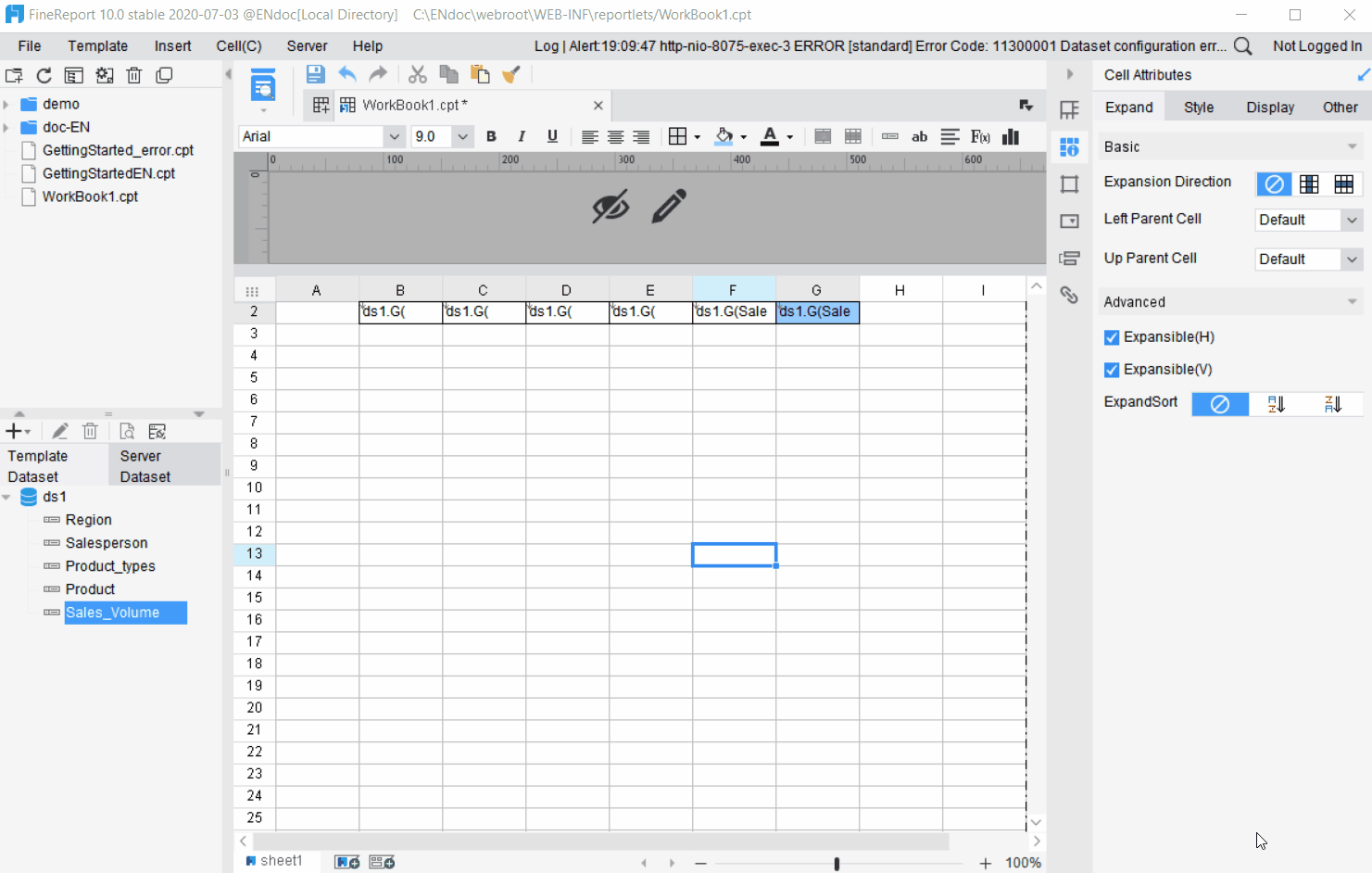1372x873 pixels.
Task: Insert a formula with the F(x) icon
Action: (980, 137)
